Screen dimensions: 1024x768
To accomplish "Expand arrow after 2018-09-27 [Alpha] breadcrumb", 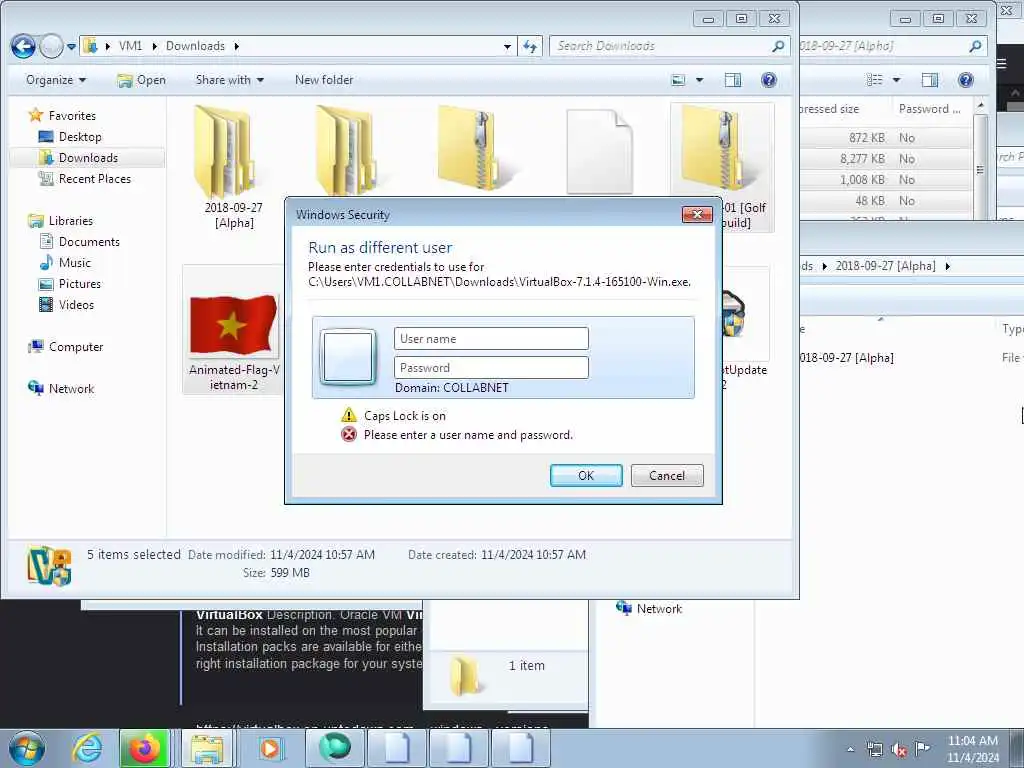I will pyautogui.click(x=947, y=266).
